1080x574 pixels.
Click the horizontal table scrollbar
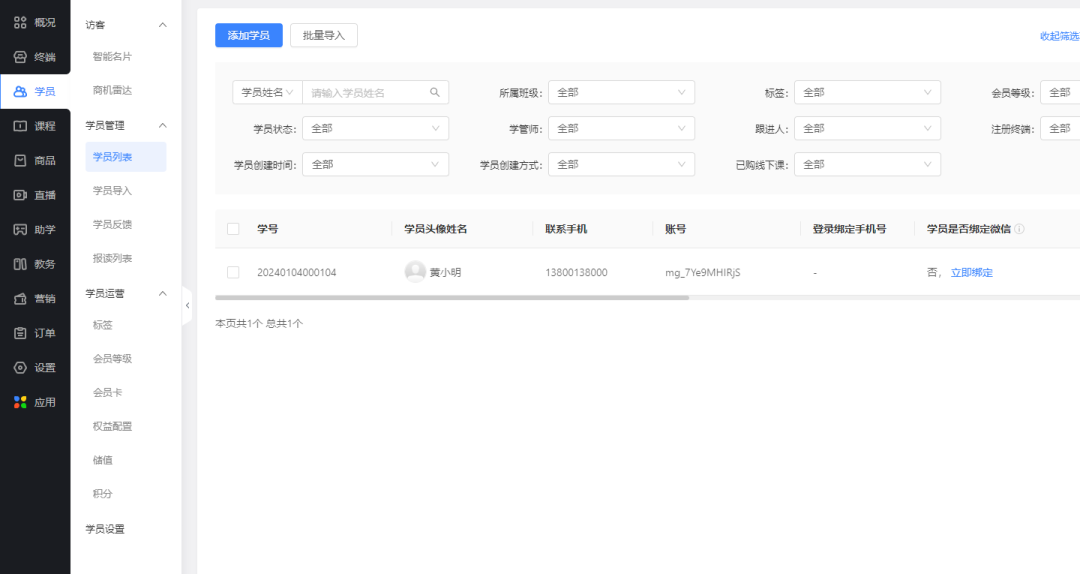pyautogui.click(x=452, y=298)
